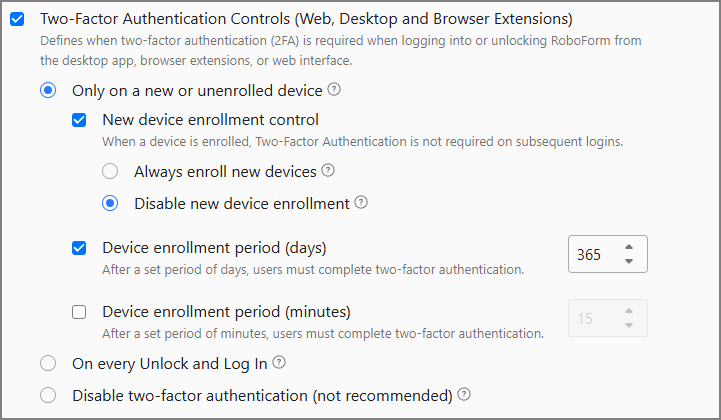Decrease enrollment period days value
This screenshot has height=420, width=721.
tap(628, 262)
